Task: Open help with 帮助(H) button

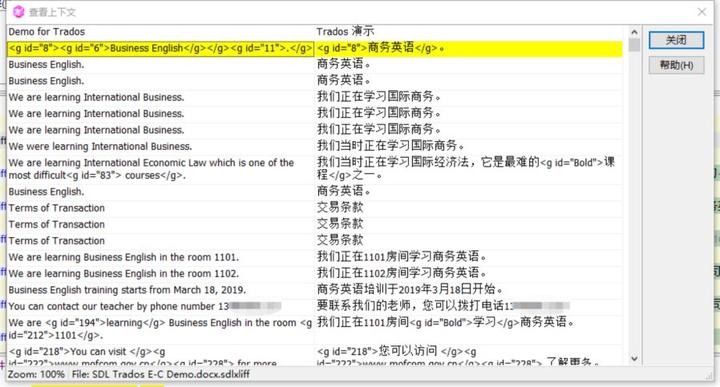Action: point(676,65)
